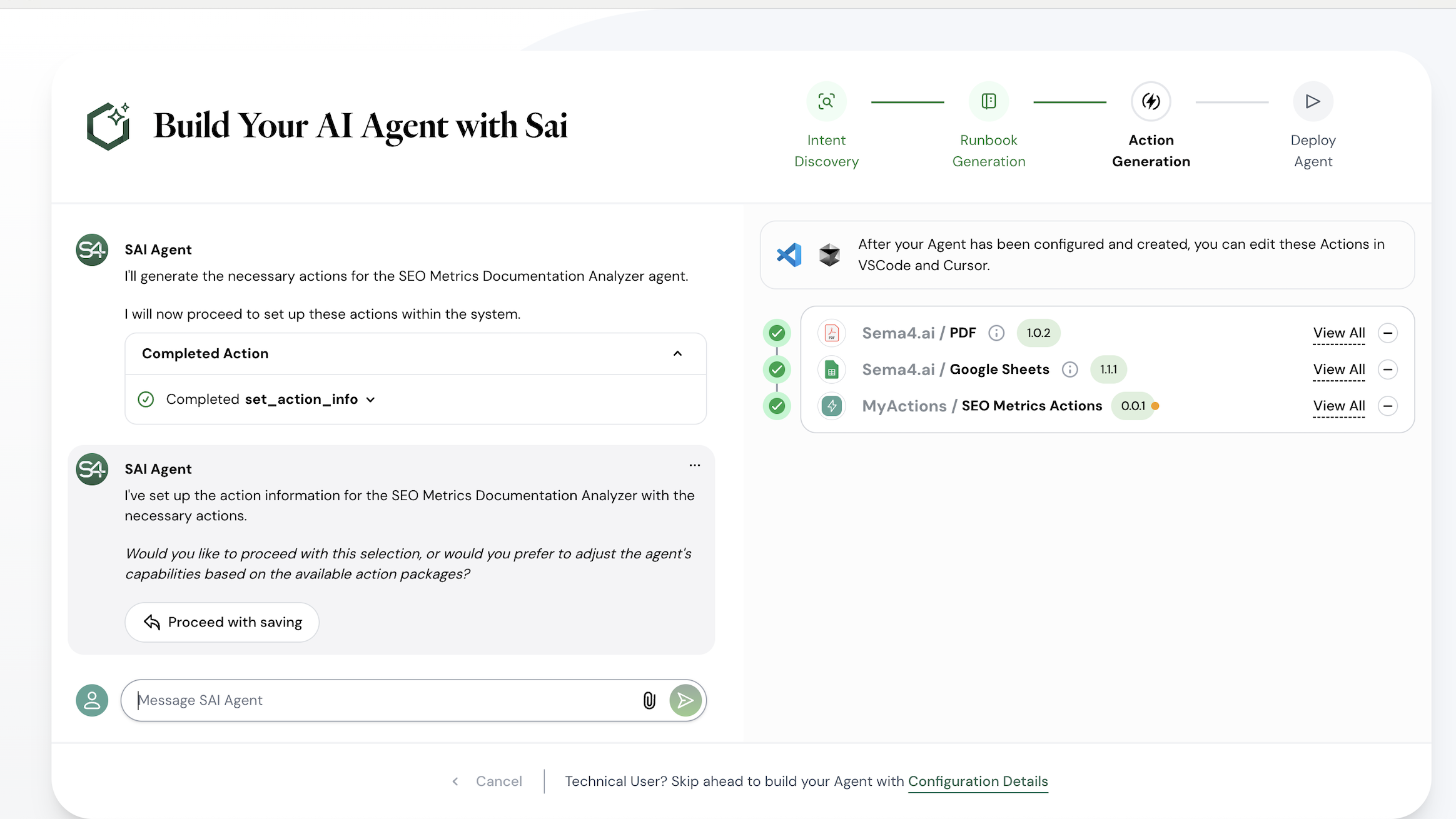Click the Sai hexagon logo icon
The width and height of the screenshot is (1456, 819).
[x=108, y=126]
